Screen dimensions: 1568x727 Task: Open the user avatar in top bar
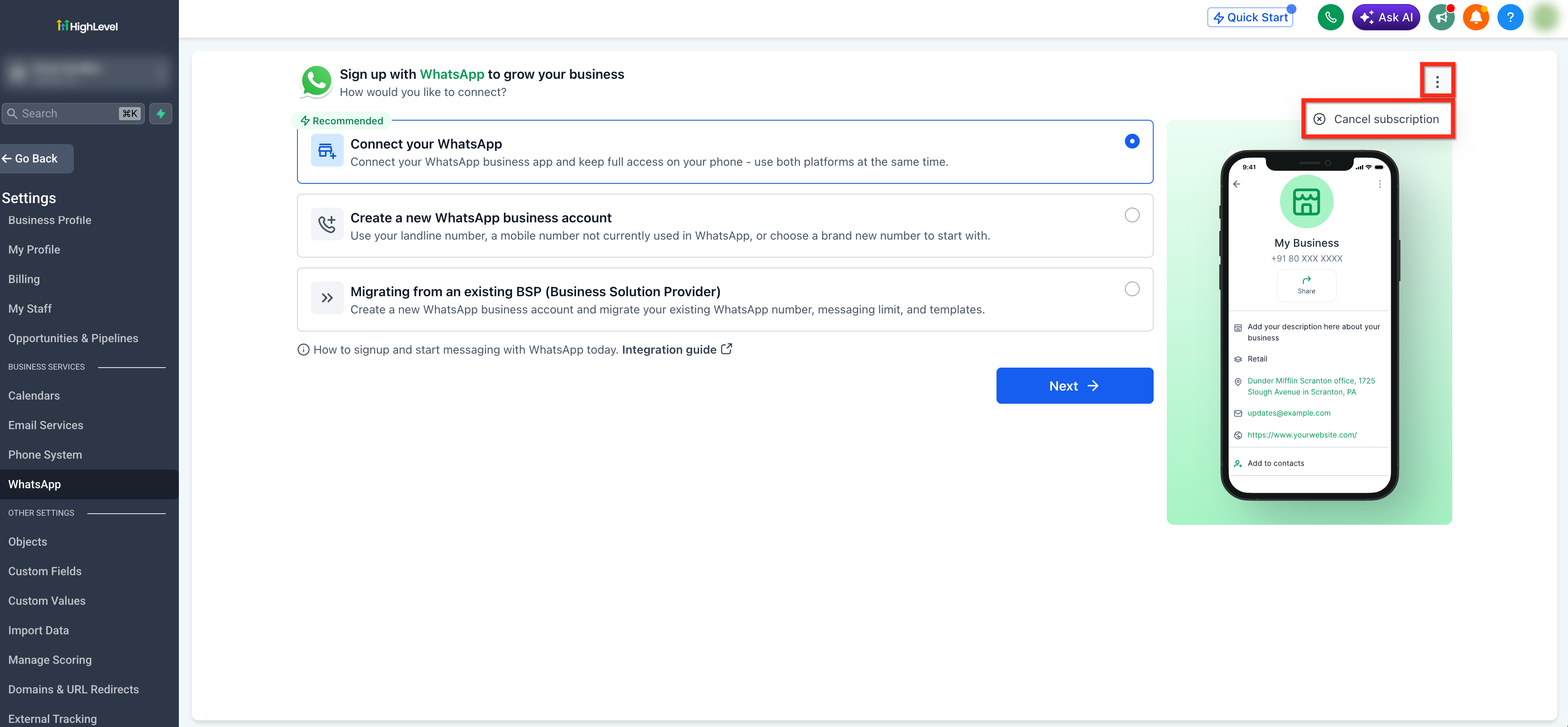point(1545,17)
